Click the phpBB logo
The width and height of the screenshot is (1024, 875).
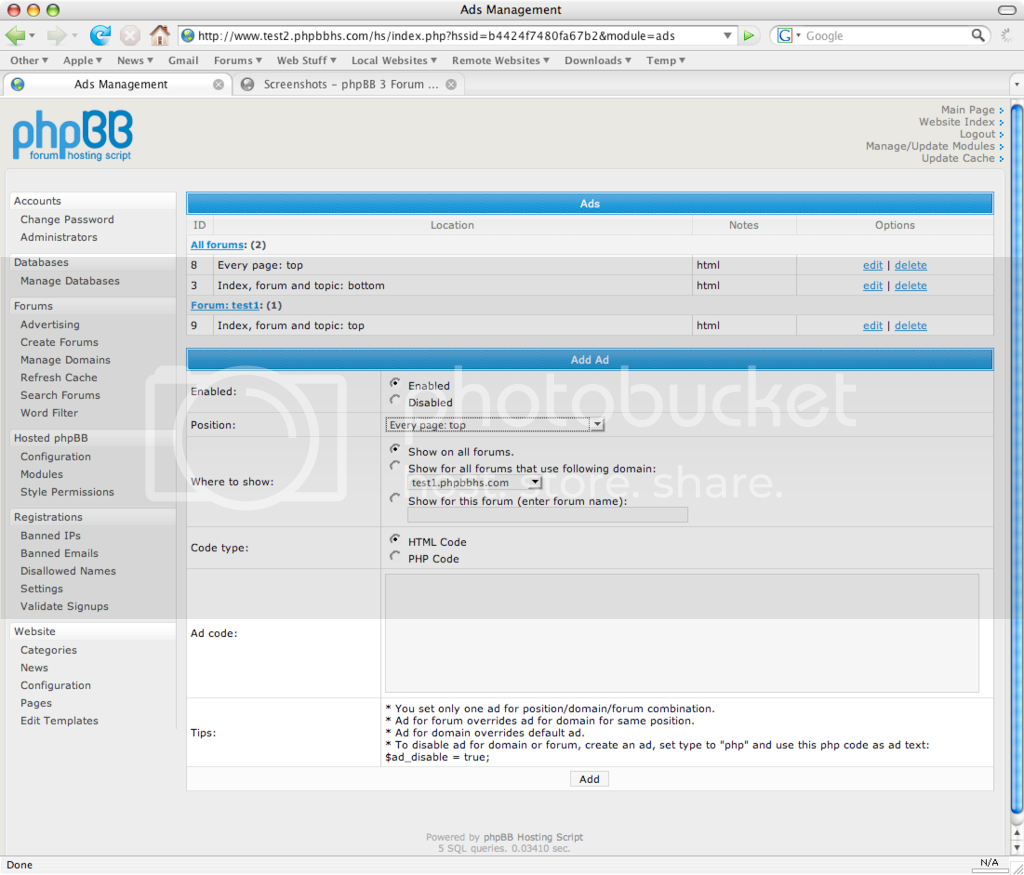72,136
